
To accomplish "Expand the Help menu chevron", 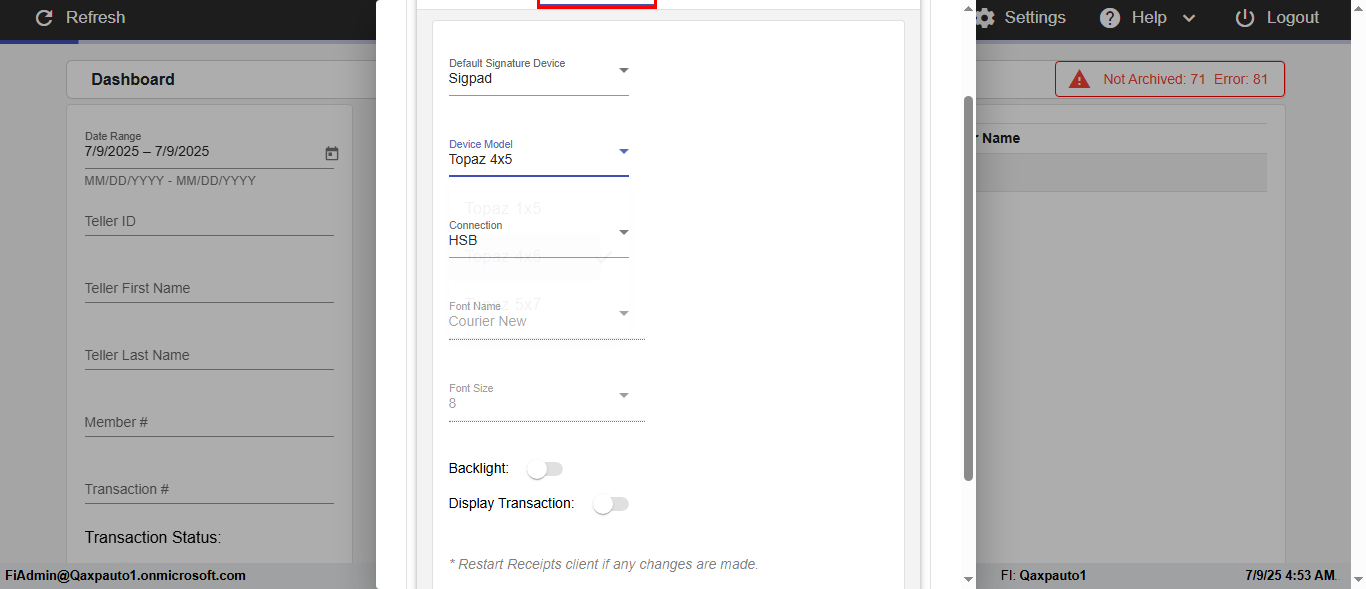I will (x=1189, y=18).
